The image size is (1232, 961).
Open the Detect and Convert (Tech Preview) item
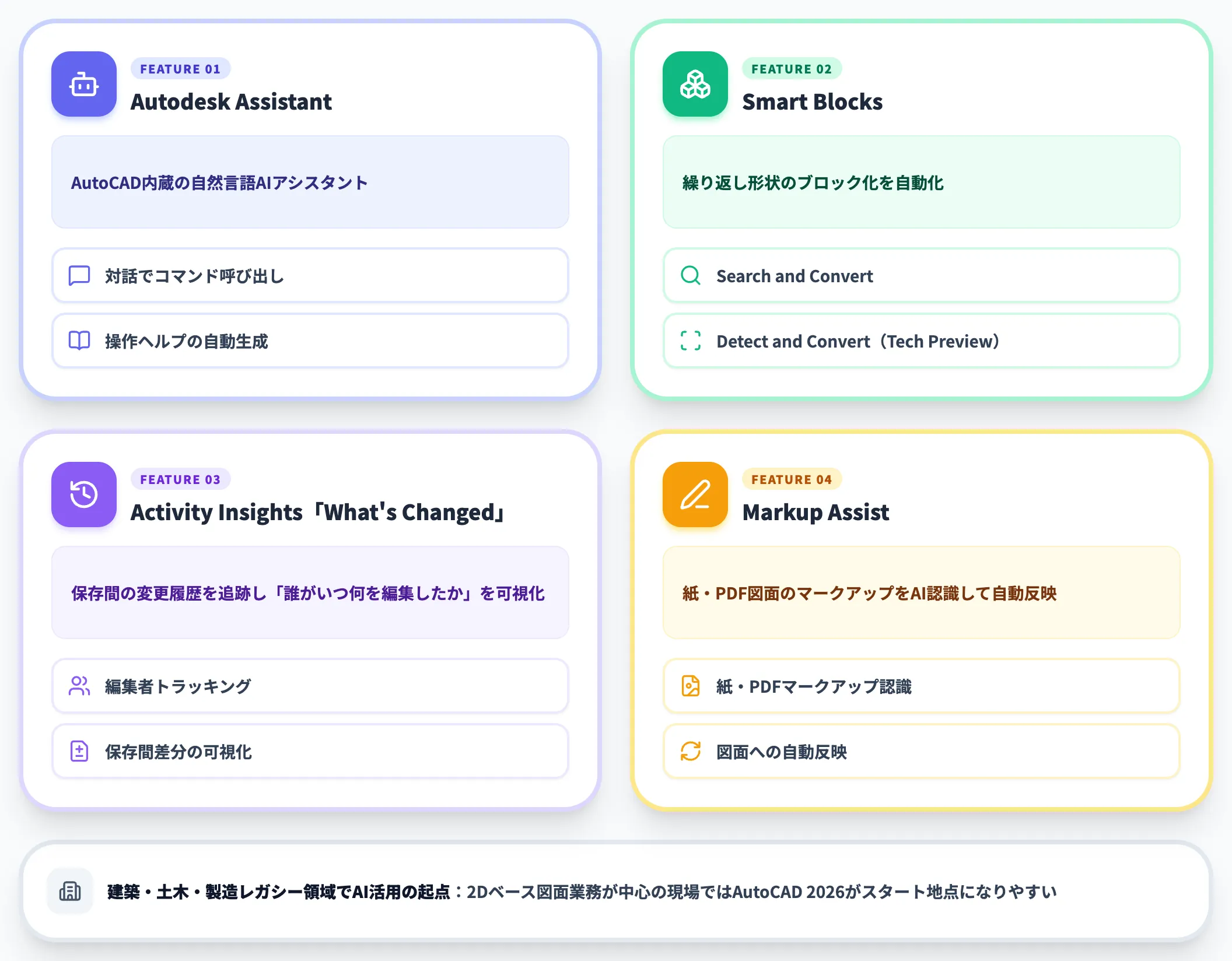[922, 341]
